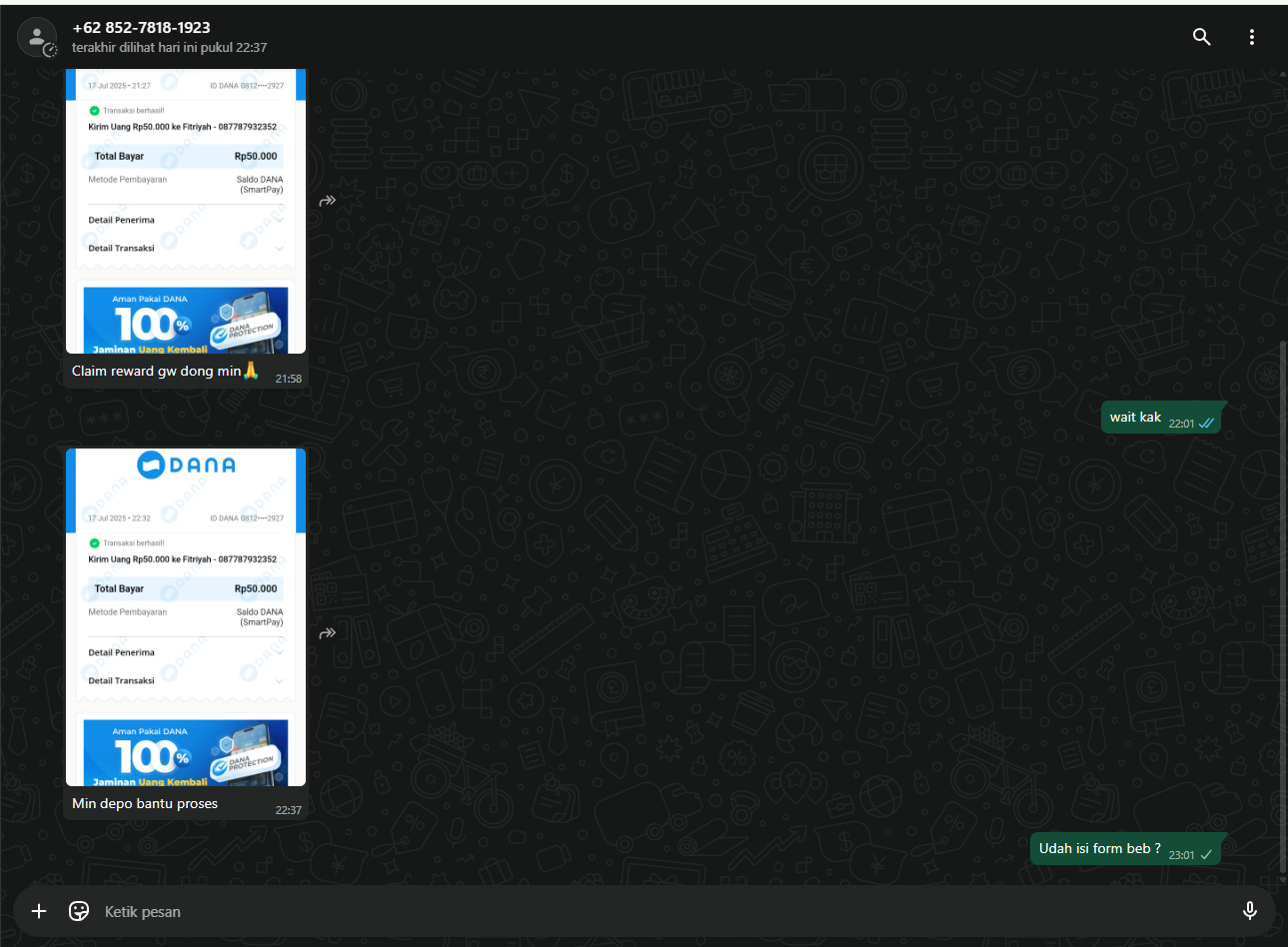1288x947 pixels.
Task: Start a voice message recording
Action: pyautogui.click(x=1249, y=911)
